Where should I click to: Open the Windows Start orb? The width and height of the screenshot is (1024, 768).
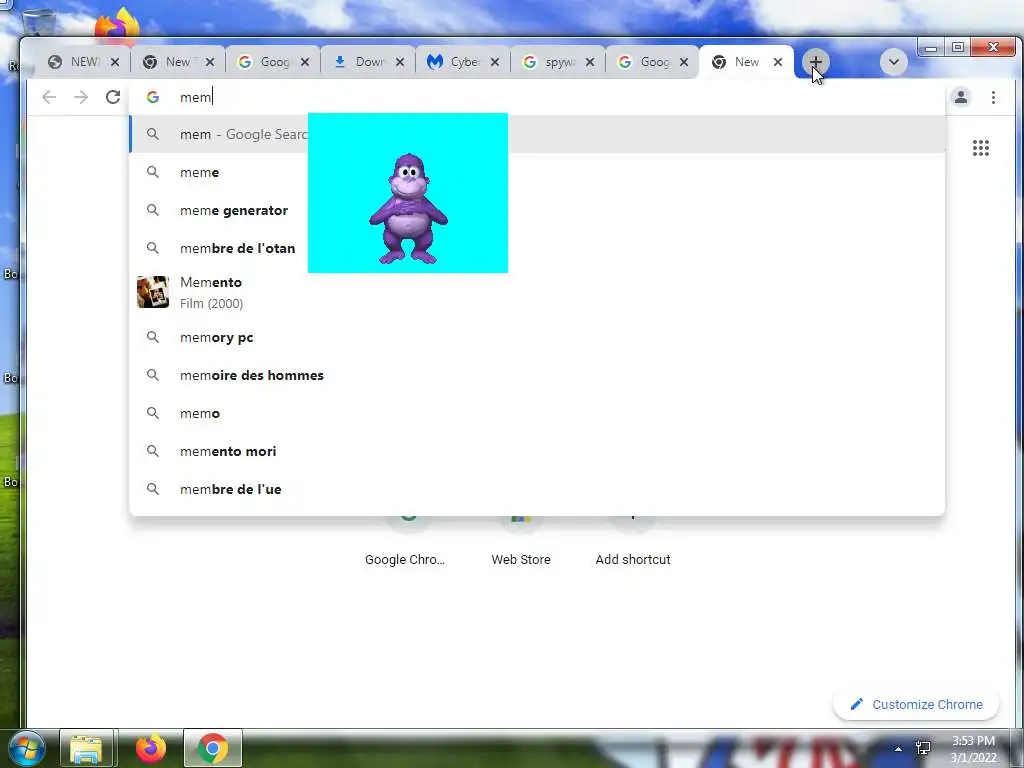[25, 748]
